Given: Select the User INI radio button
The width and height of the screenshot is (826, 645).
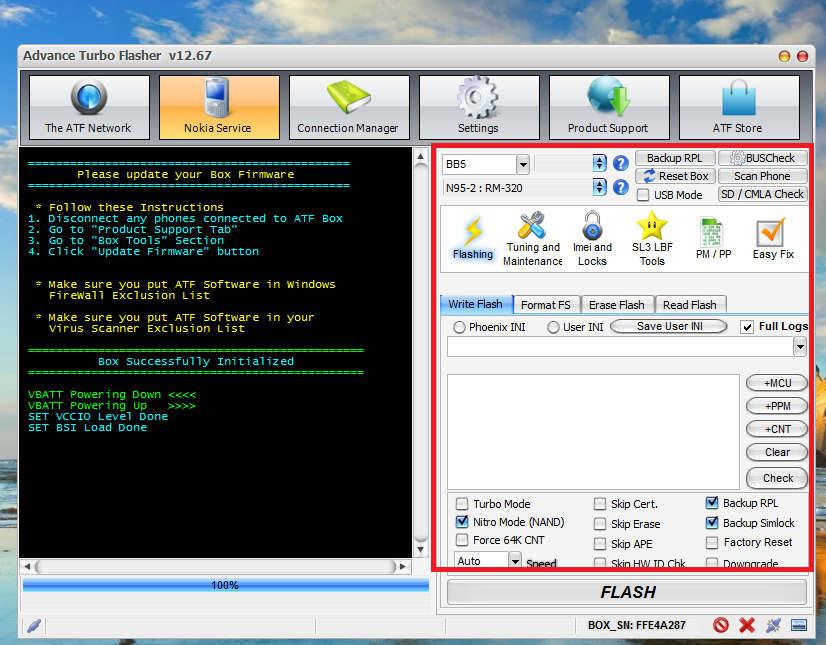Looking at the screenshot, I should pyautogui.click(x=553, y=327).
